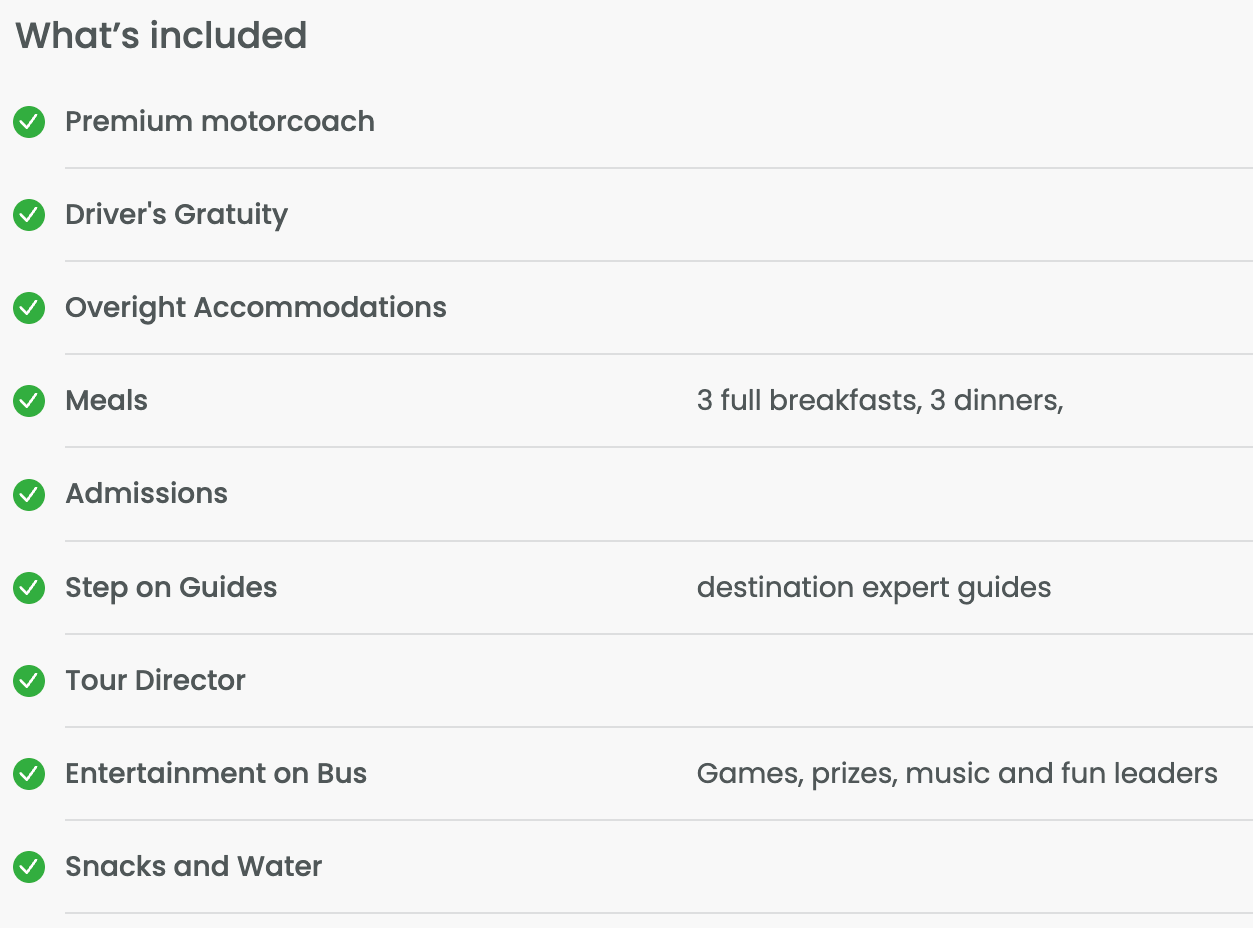Click the green check beside Overight Accommodations
This screenshot has height=928, width=1253.
[29, 308]
